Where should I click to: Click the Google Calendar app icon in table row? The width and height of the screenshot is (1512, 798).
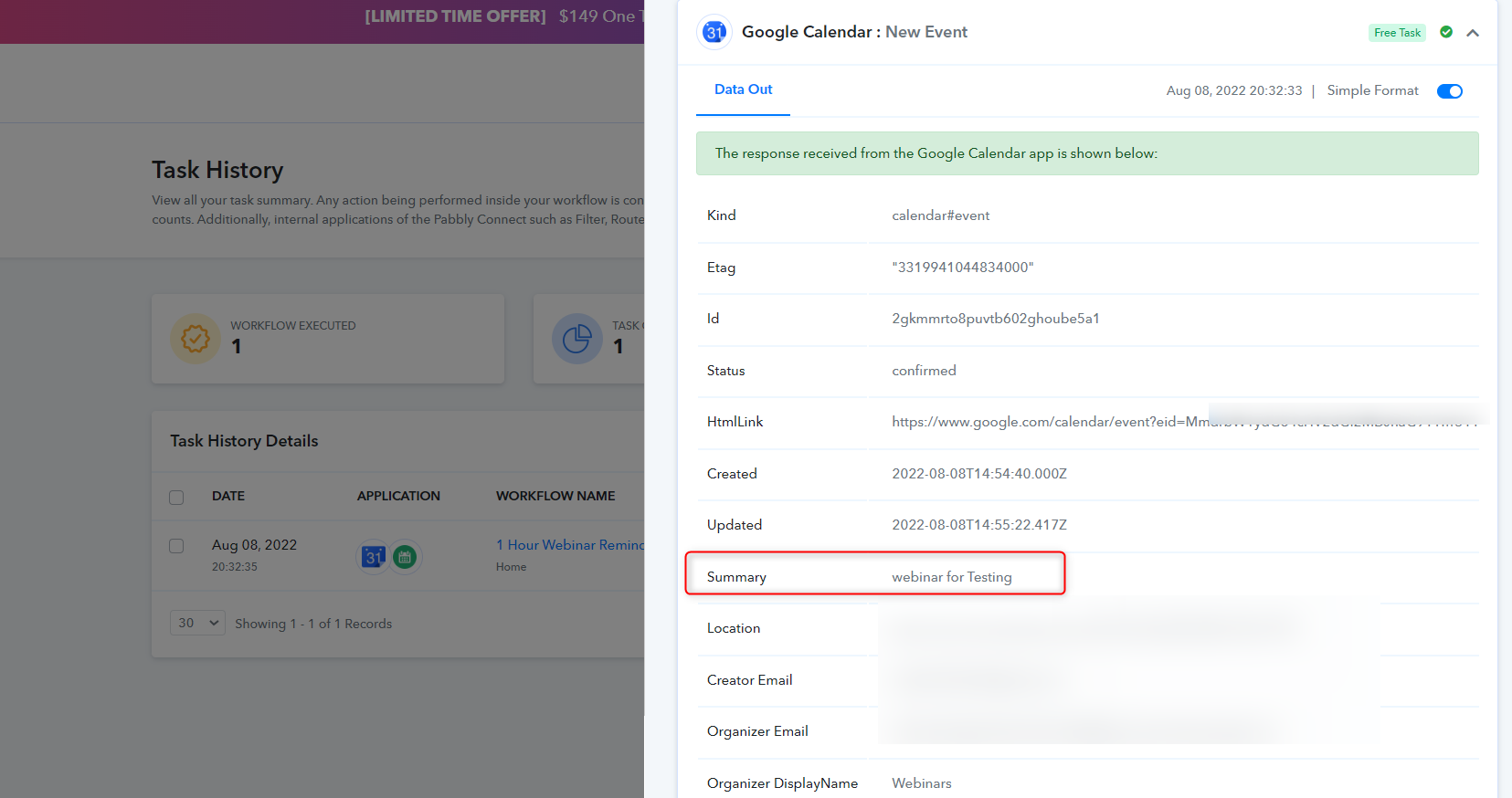coord(373,556)
